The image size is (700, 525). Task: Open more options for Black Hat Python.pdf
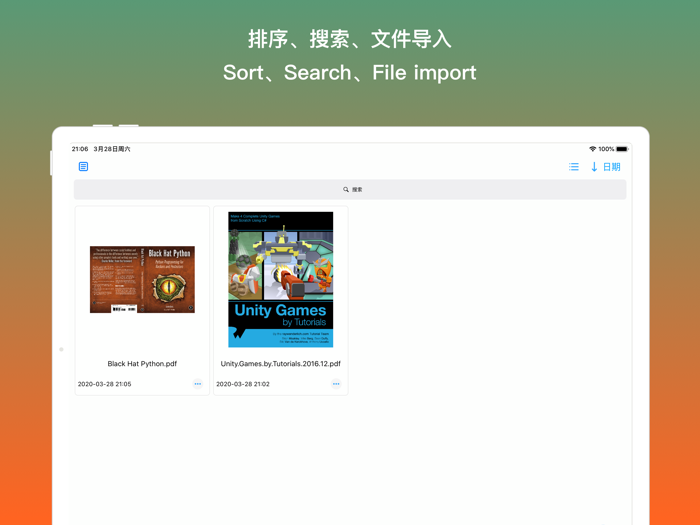click(198, 384)
